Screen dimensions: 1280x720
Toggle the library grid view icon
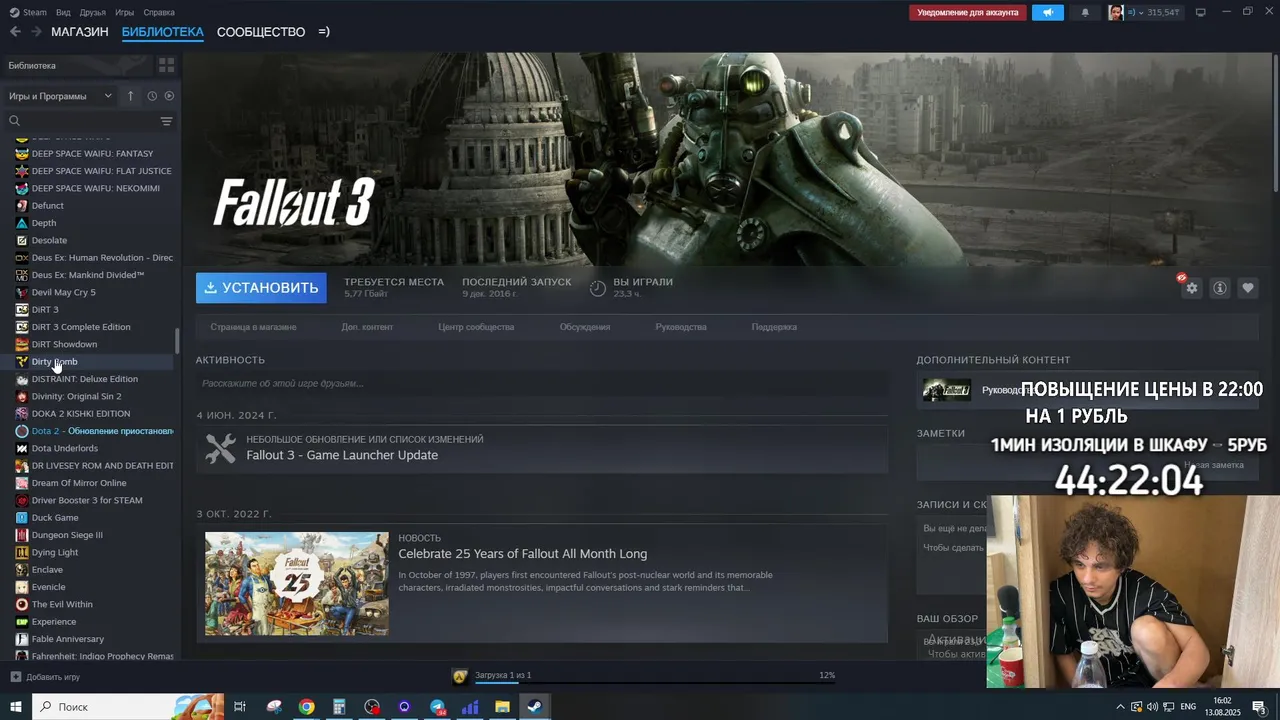click(166, 65)
